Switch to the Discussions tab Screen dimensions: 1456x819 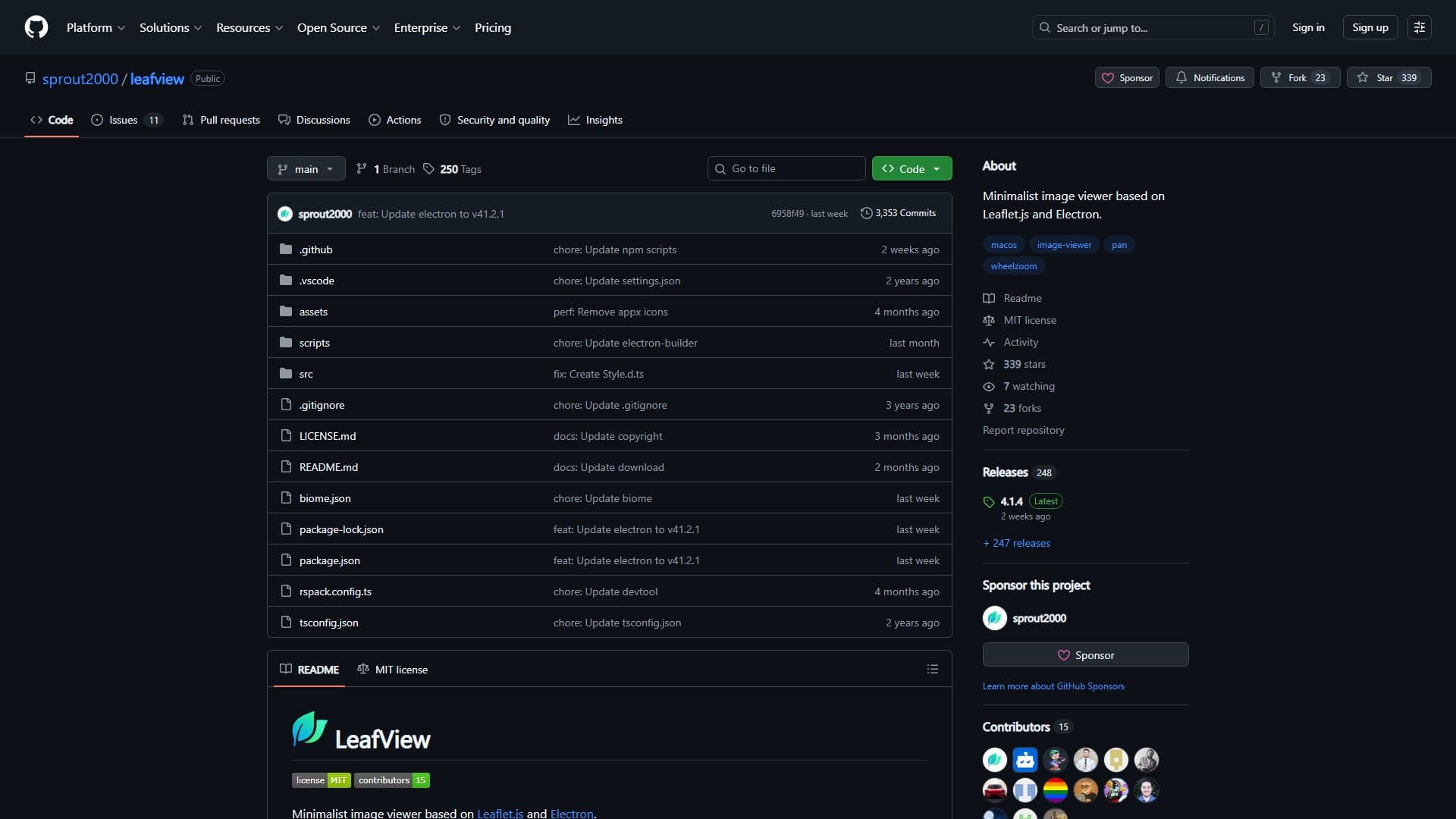[x=314, y=120]
